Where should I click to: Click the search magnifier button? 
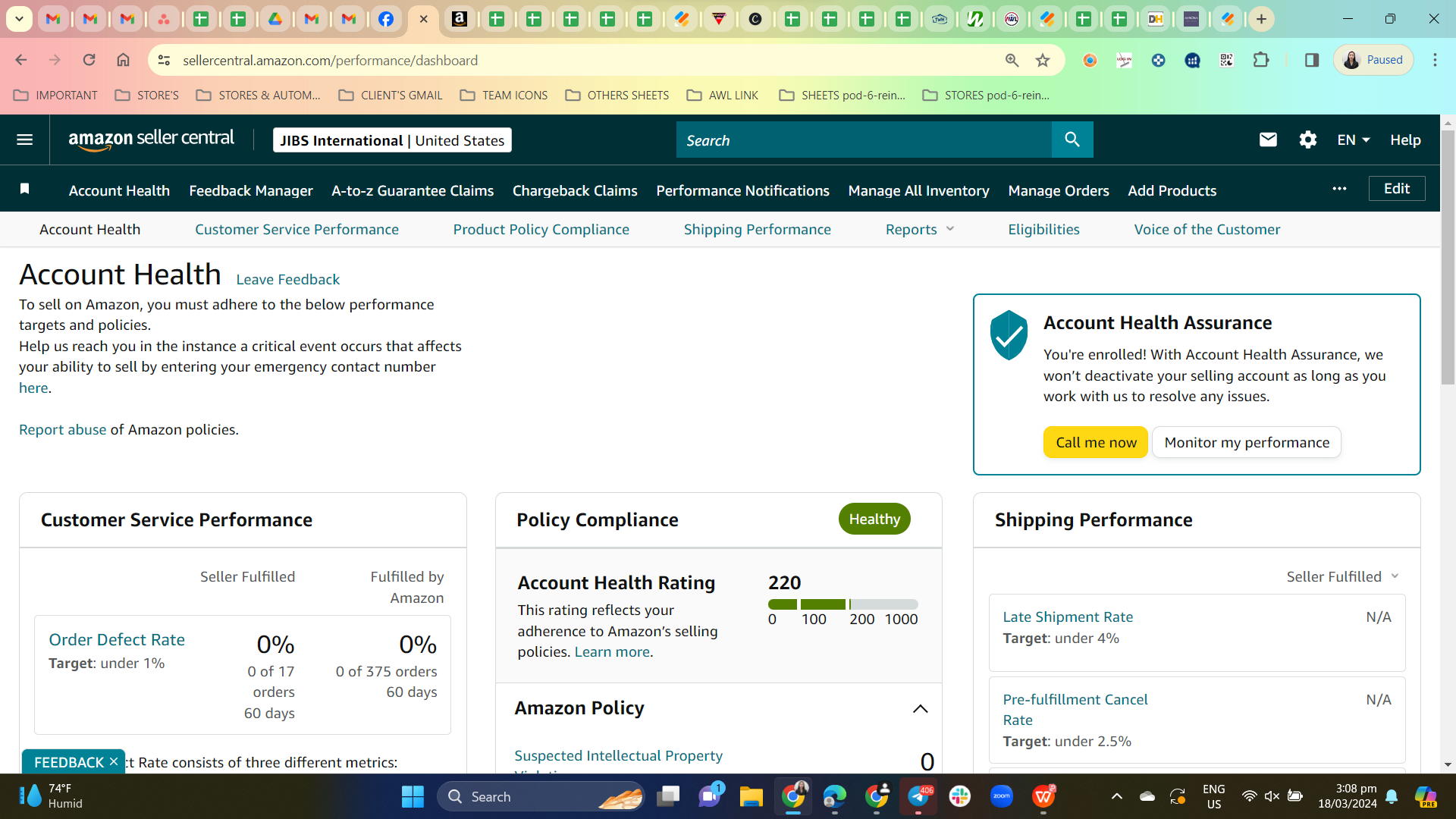coord(1072,140)
